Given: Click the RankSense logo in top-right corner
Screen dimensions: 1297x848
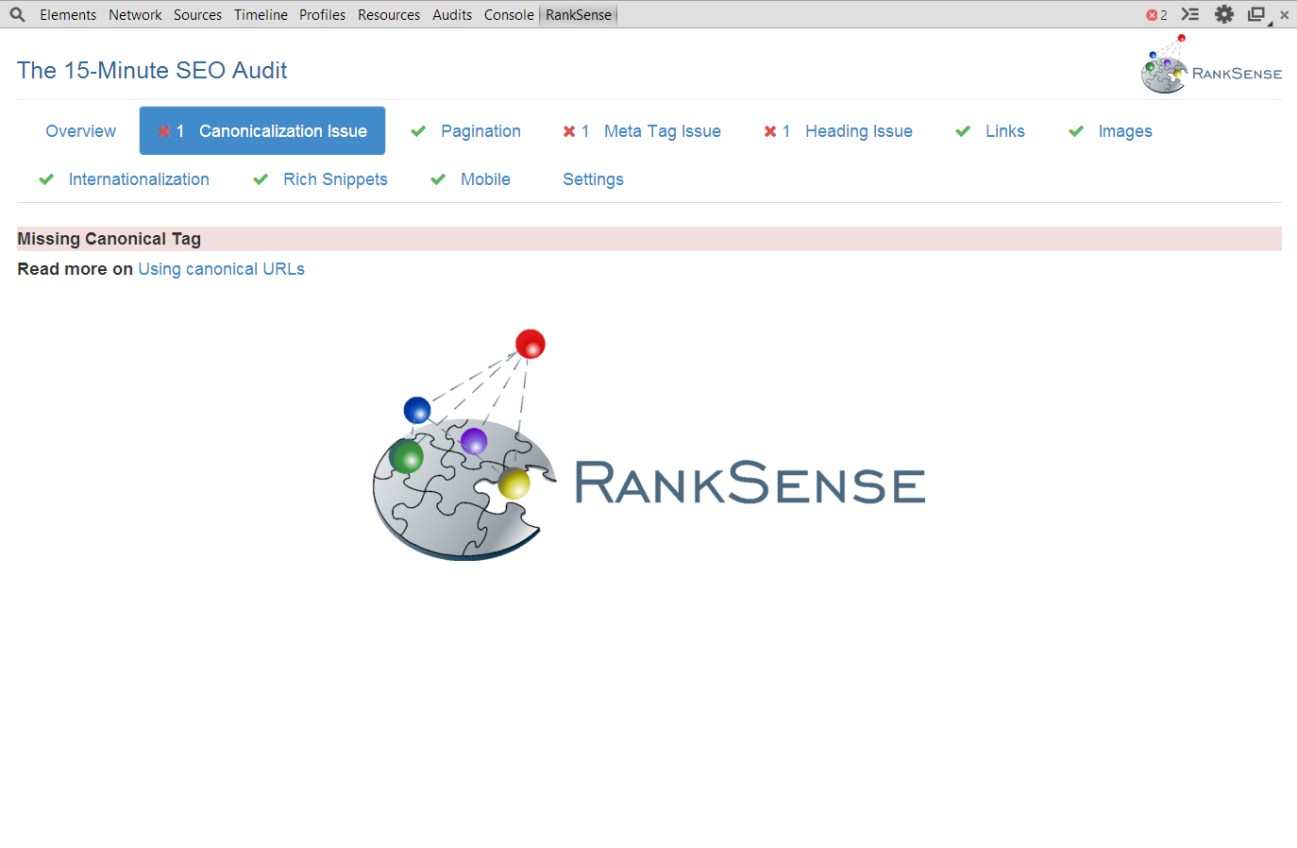Looking at the screenshot, I should (1211, 66).
